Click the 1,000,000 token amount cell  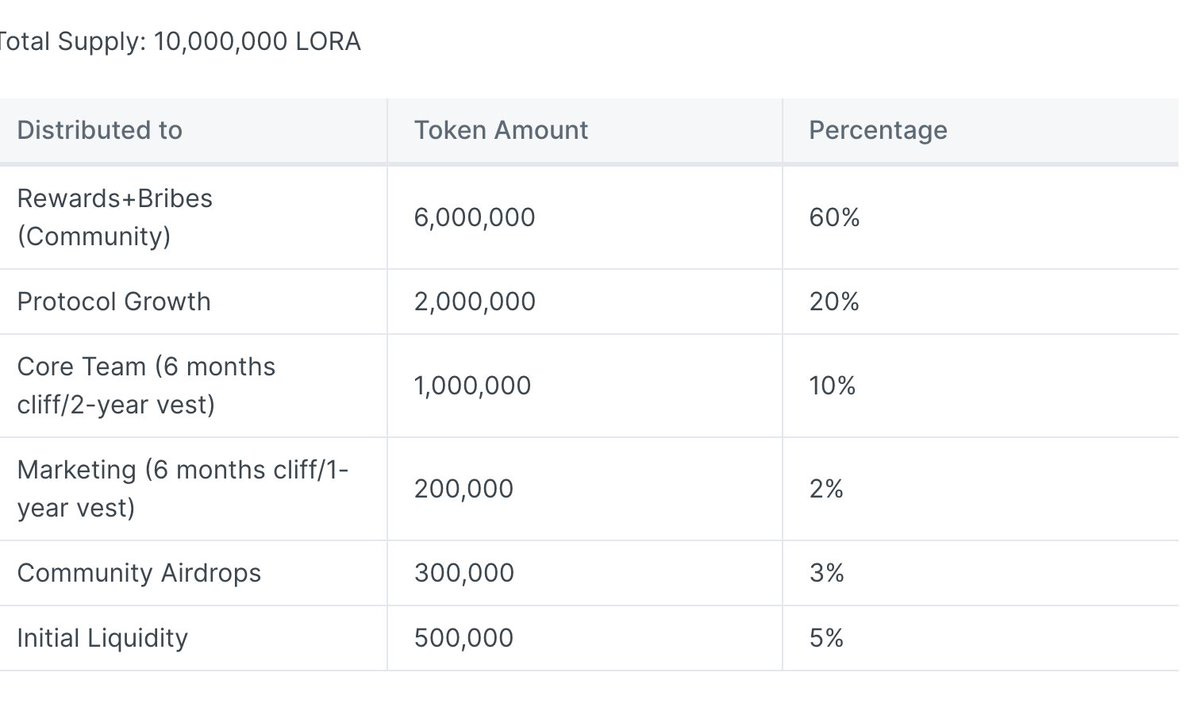[x=473, y=386]
